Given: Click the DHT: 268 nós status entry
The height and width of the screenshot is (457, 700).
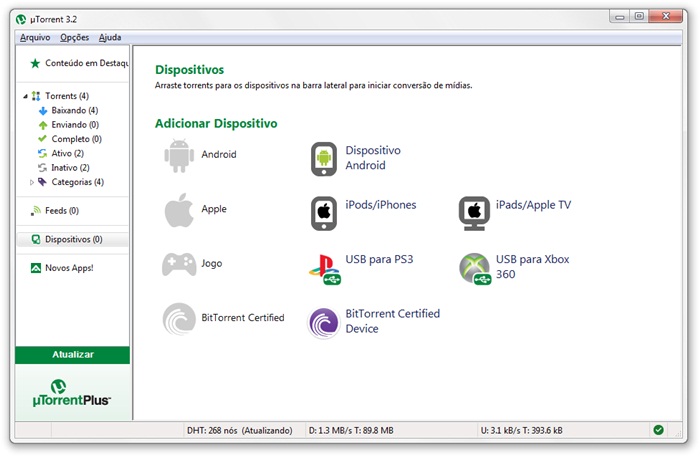Looking at the screenshot, I should click(239, 430).
